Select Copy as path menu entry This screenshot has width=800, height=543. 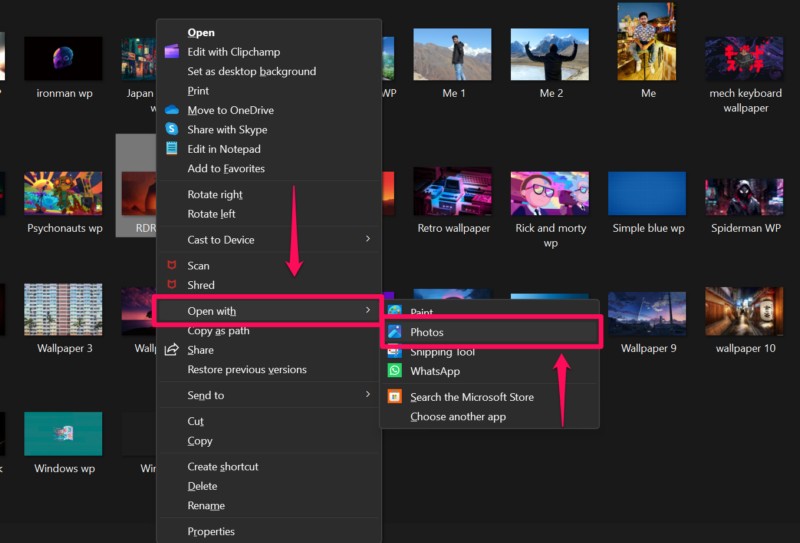click(218, 331)
